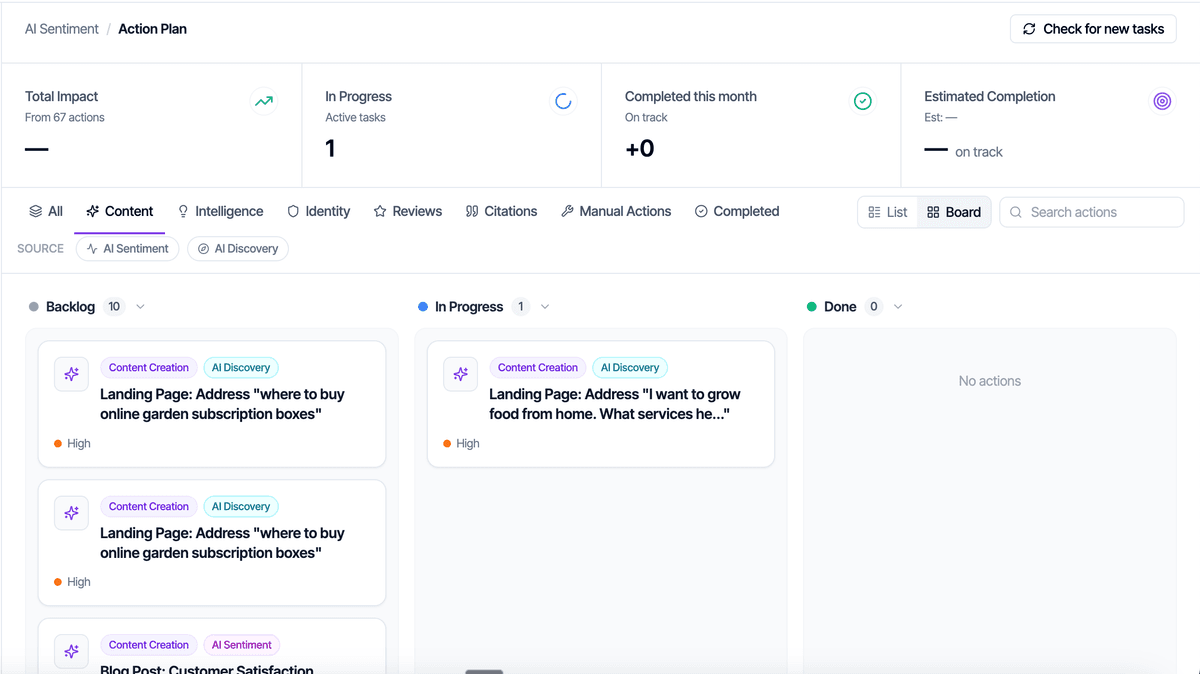Navigate back via the AI Sentiment breadcrumb

click(x=61, y=28)
